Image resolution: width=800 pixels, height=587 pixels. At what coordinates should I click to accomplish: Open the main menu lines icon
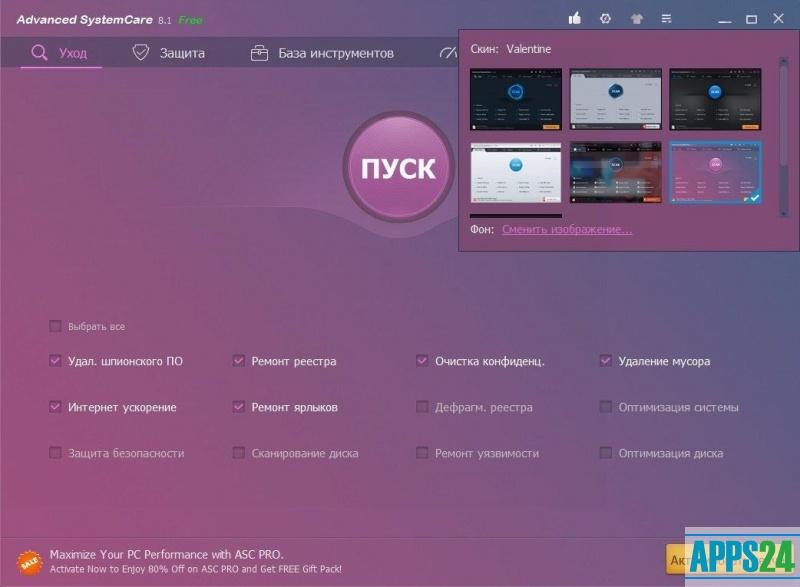pos(666,19)
